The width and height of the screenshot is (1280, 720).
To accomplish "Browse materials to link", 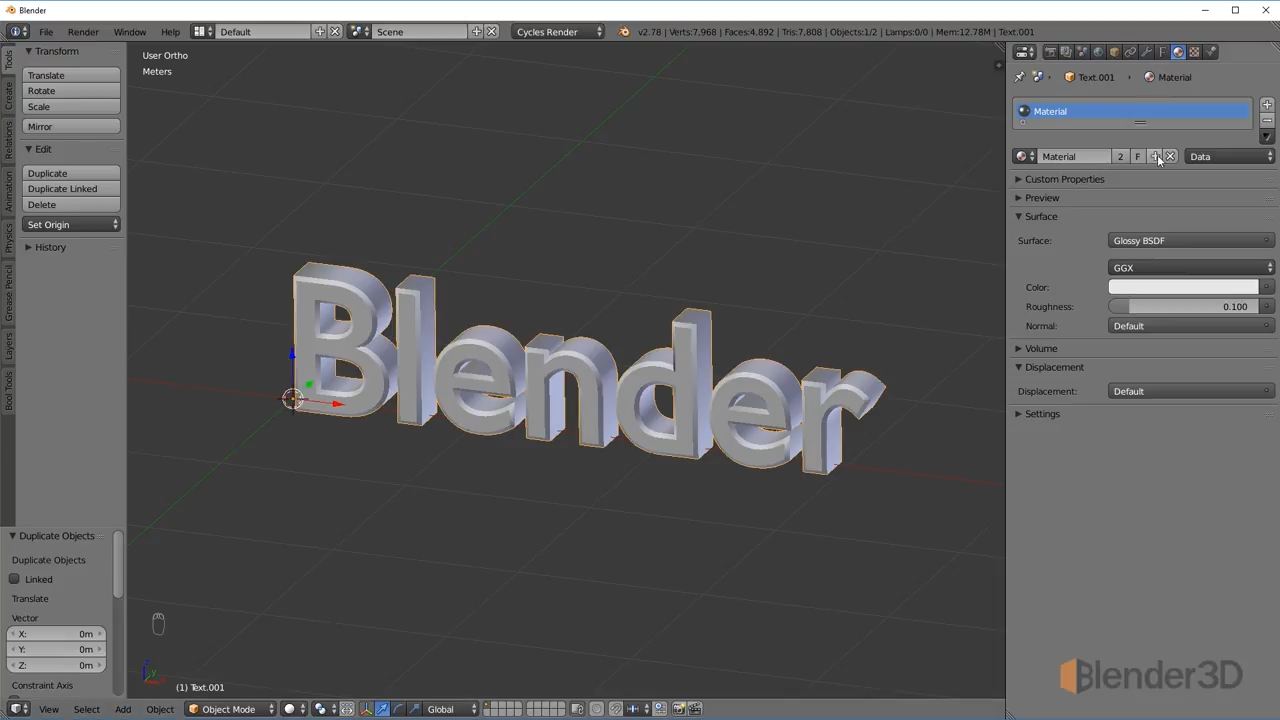I will [1025, 156].
